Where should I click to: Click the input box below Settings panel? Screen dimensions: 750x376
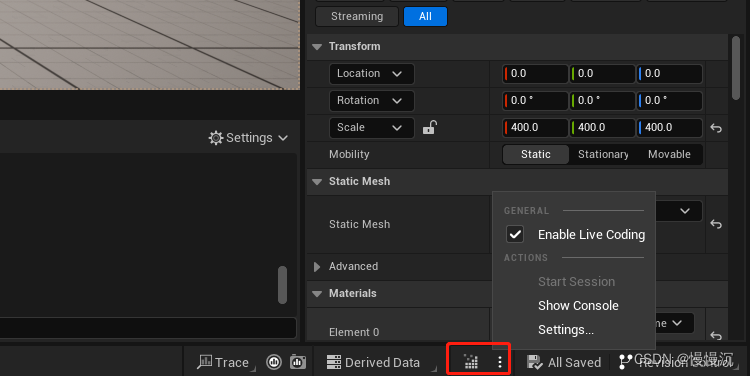(x=147, y=328)
